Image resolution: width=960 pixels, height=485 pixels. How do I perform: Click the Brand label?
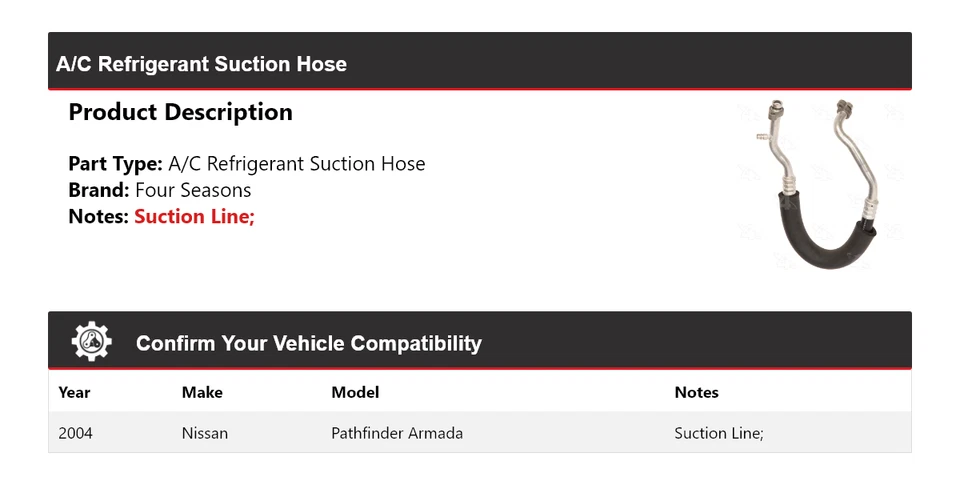pyautogui.click(x=98, y=190)
